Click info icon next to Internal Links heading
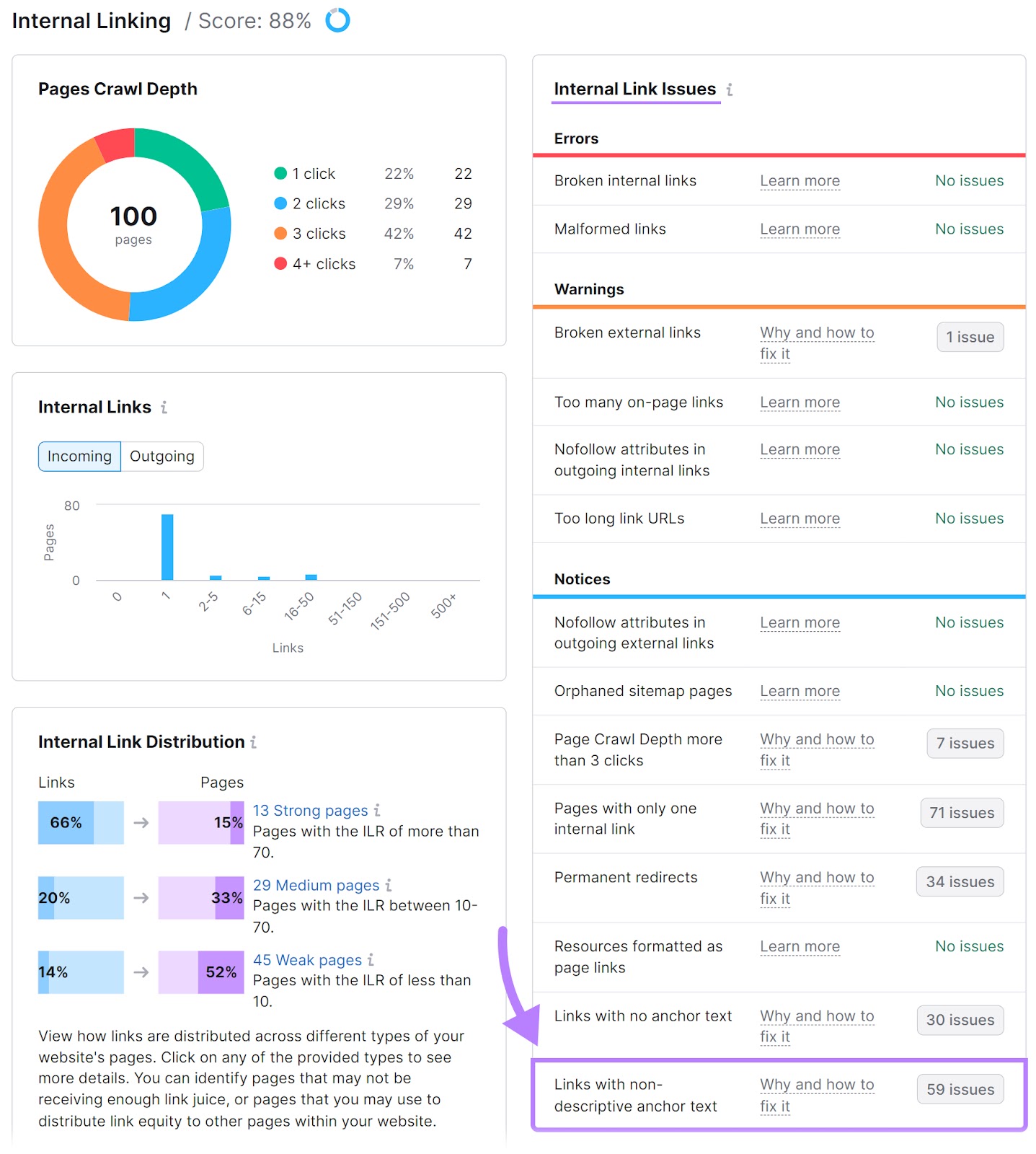Image resolution: width=1036 pixels, height=1154 pixels. pyautogui.click(x=164, y=408)
